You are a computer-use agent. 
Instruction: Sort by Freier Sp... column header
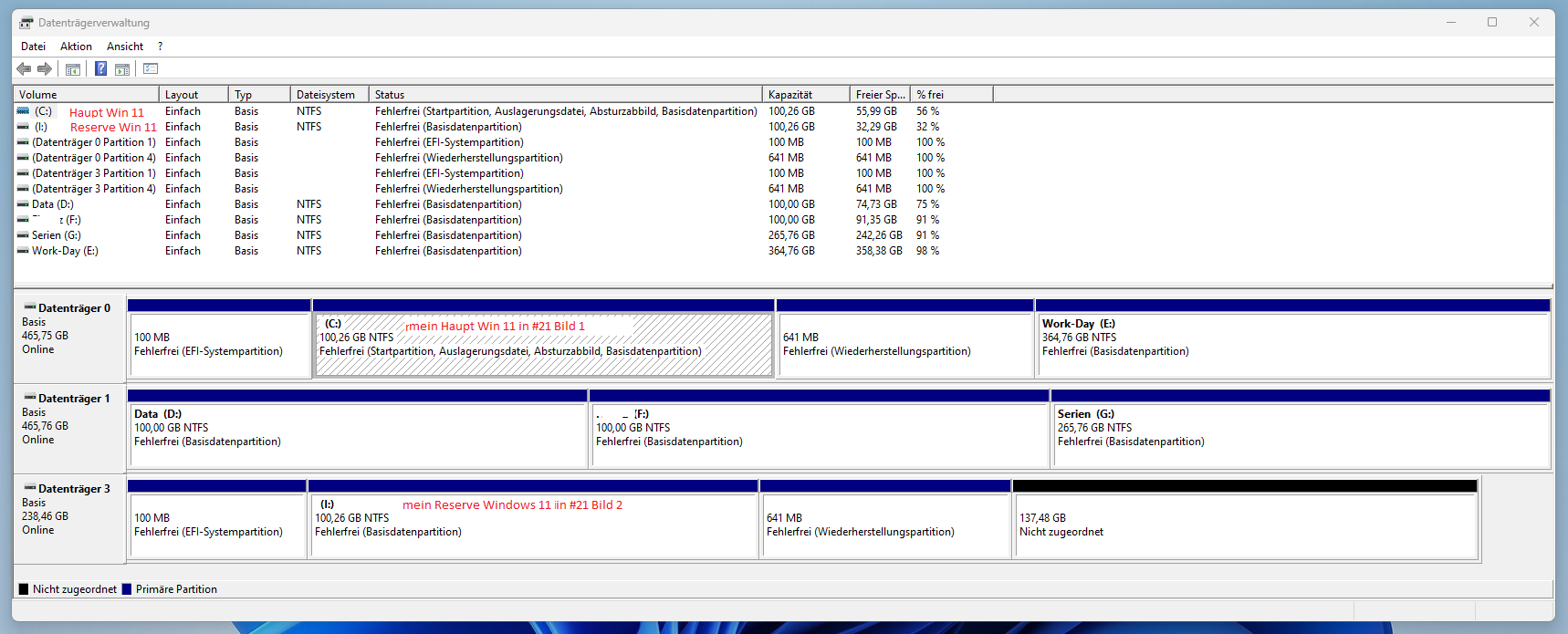pyautogui.click(x=880, y=94)
